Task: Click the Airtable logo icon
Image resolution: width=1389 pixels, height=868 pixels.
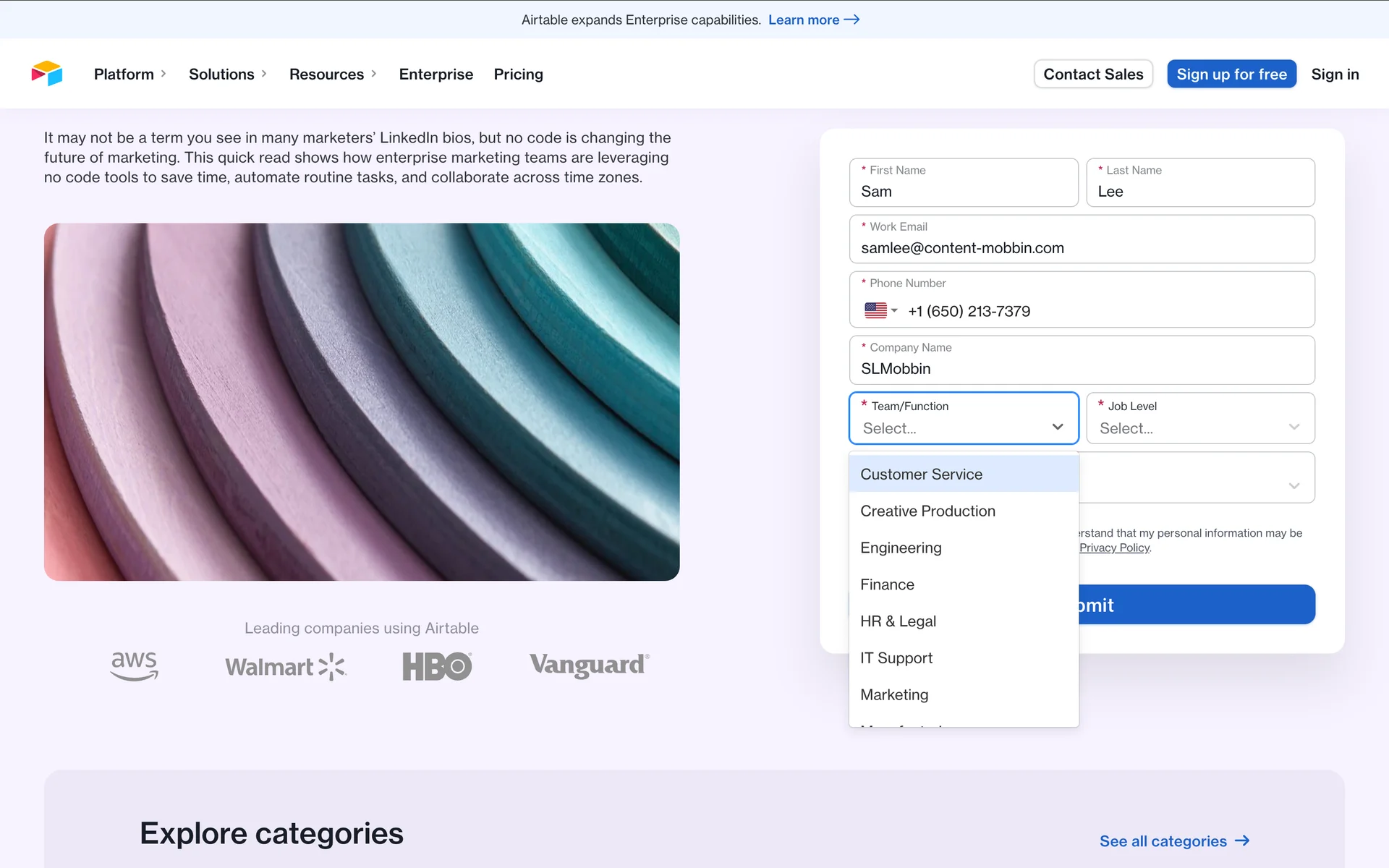Action: (x=47, y=74)
